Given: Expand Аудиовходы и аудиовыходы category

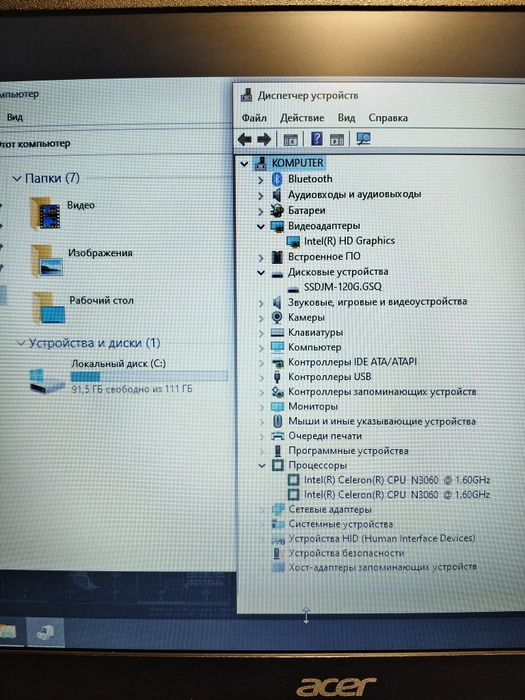Looking at the screenshot, I should point(261,196).
